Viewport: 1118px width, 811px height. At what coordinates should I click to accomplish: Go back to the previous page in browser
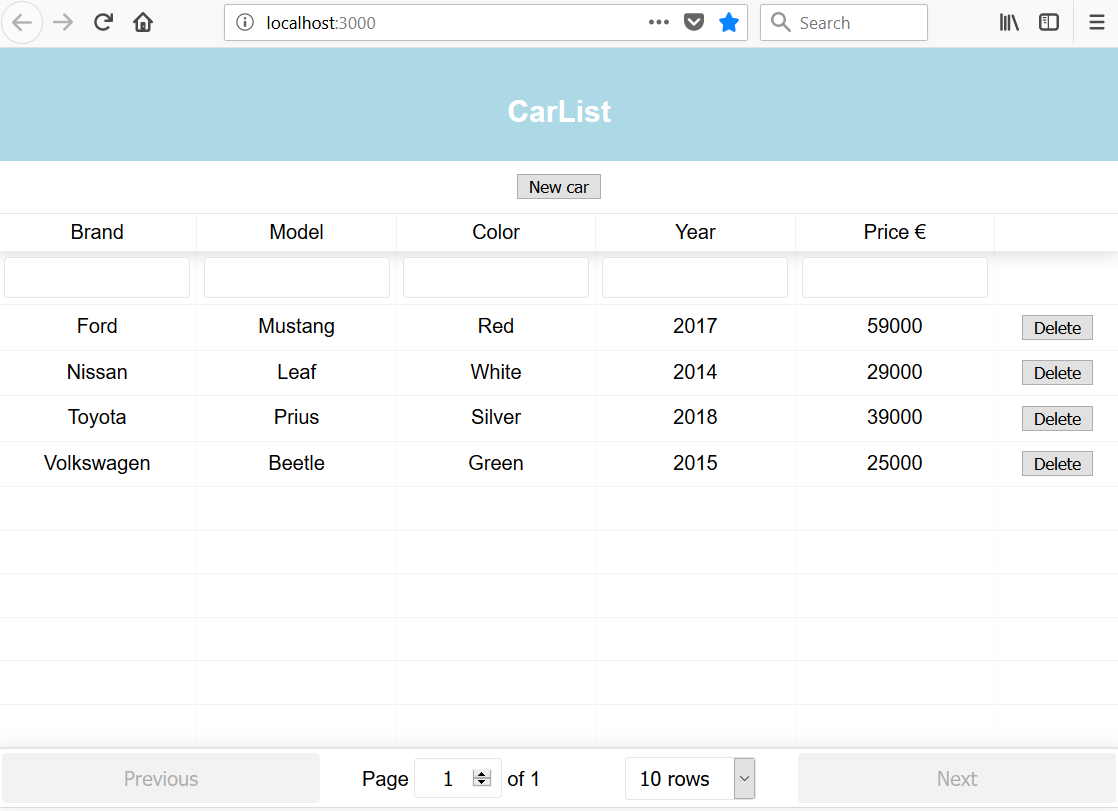tap(22, 23)
